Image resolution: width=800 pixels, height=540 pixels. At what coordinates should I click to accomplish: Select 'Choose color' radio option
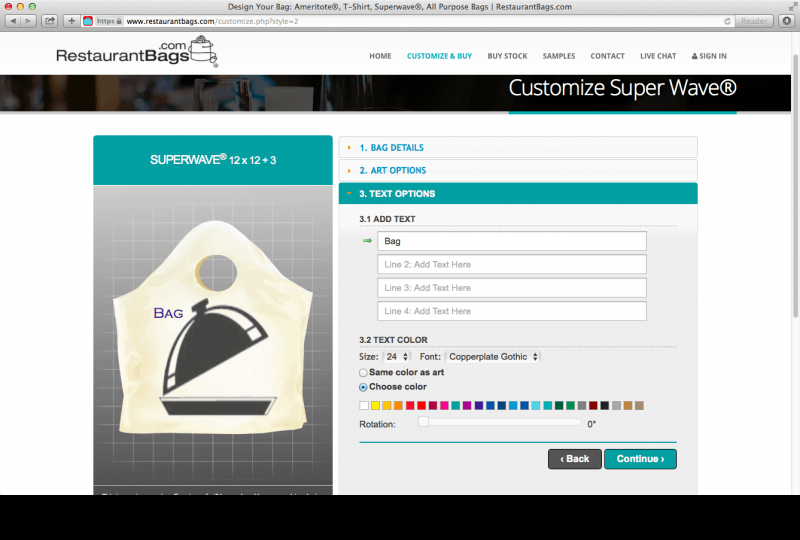coord(363,387)
